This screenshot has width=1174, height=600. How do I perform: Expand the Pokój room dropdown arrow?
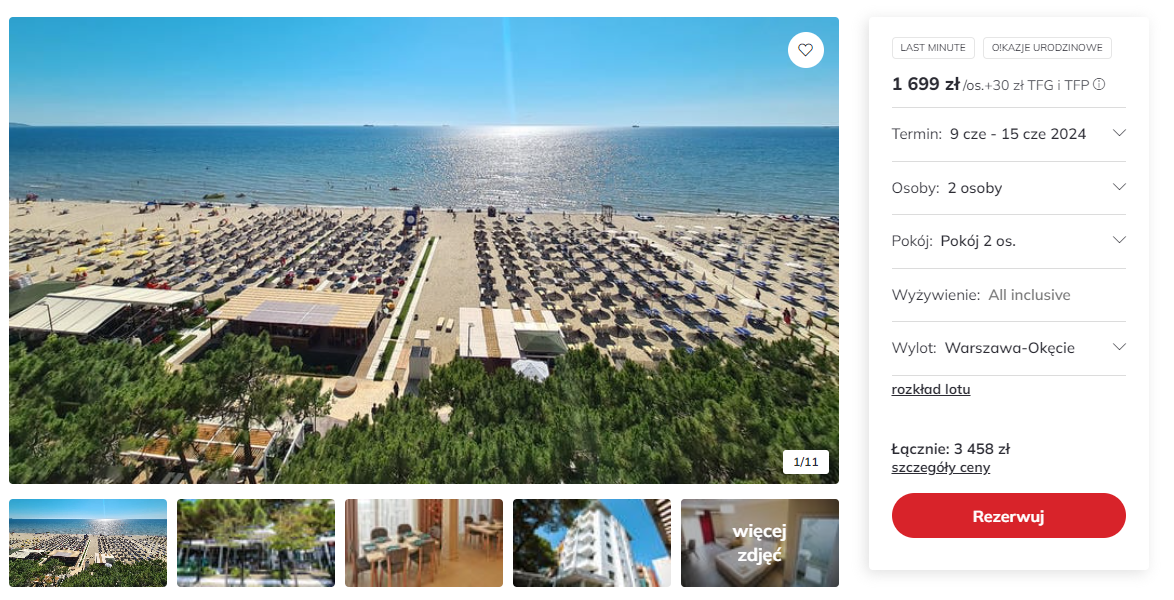pyautogui.click(x=1119, y=240)
